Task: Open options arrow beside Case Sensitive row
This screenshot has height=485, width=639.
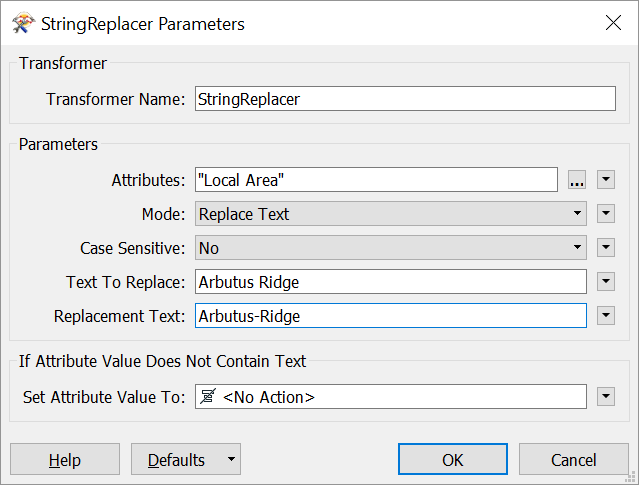Action: pyautogui.click(x=606, y=247)
